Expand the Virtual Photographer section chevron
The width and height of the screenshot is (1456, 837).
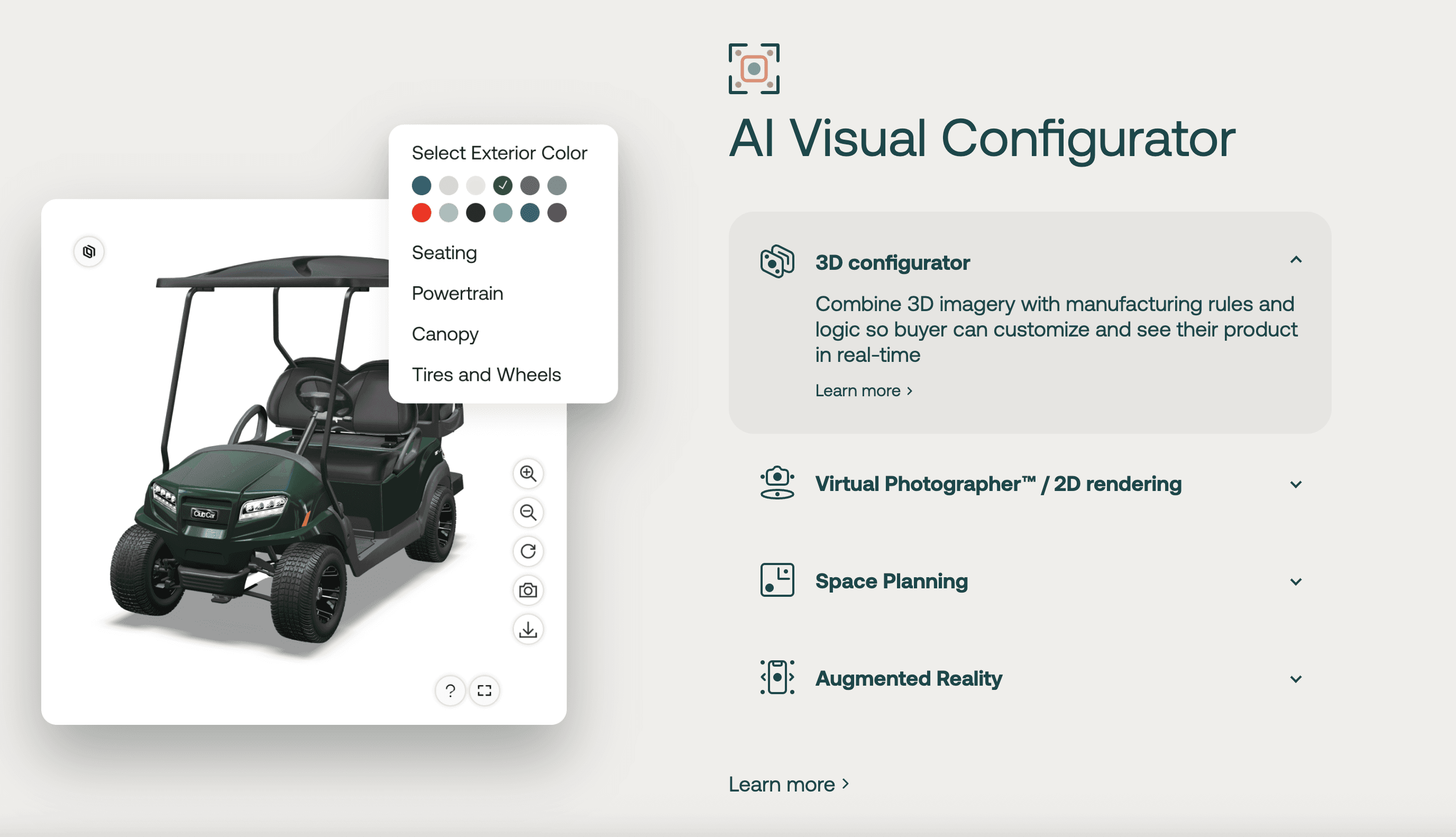[x=1296, y=485]
